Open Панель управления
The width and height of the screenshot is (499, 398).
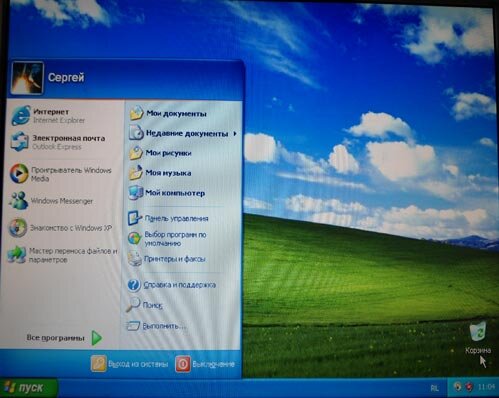176,219
